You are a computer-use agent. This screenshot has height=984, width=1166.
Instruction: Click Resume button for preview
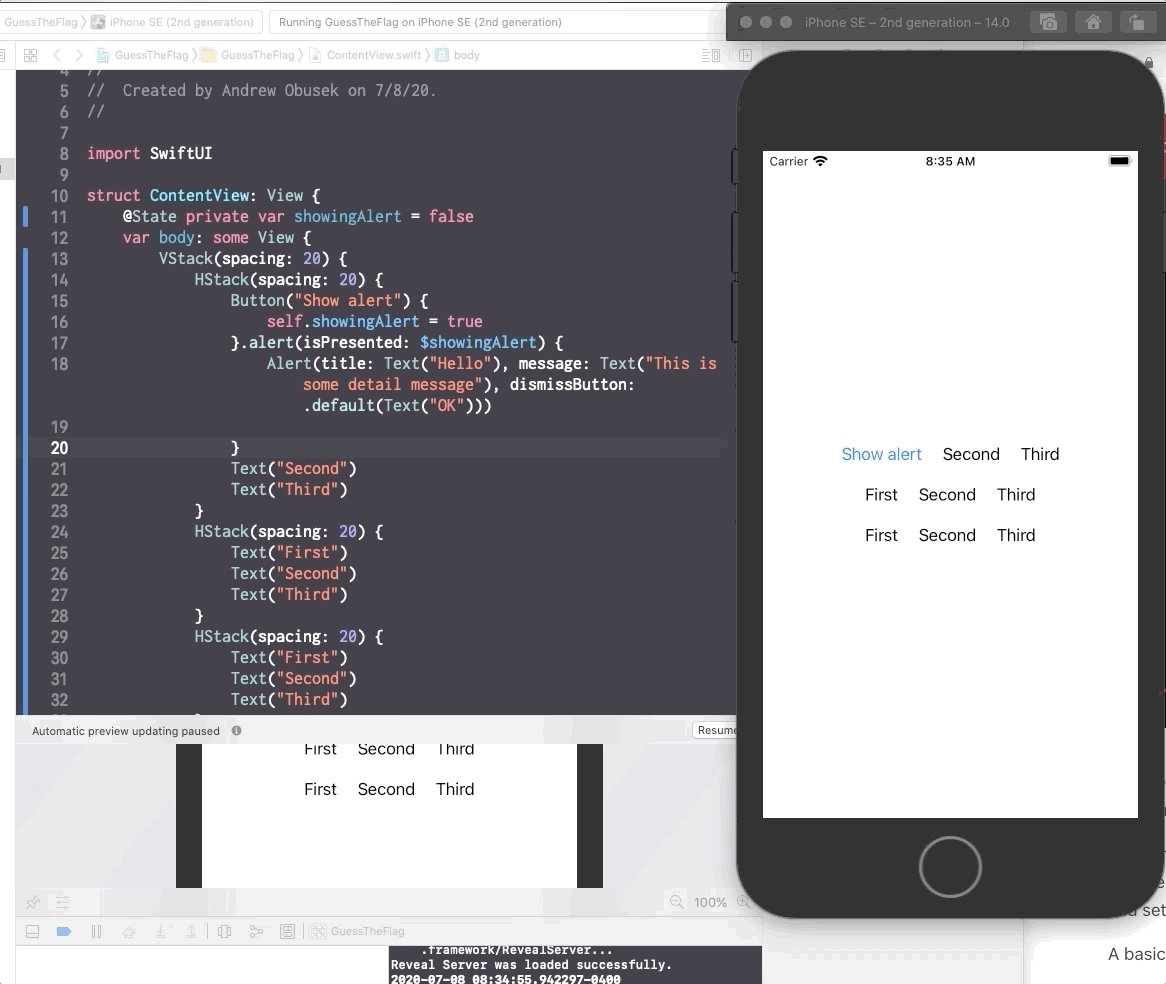(715, 730)
